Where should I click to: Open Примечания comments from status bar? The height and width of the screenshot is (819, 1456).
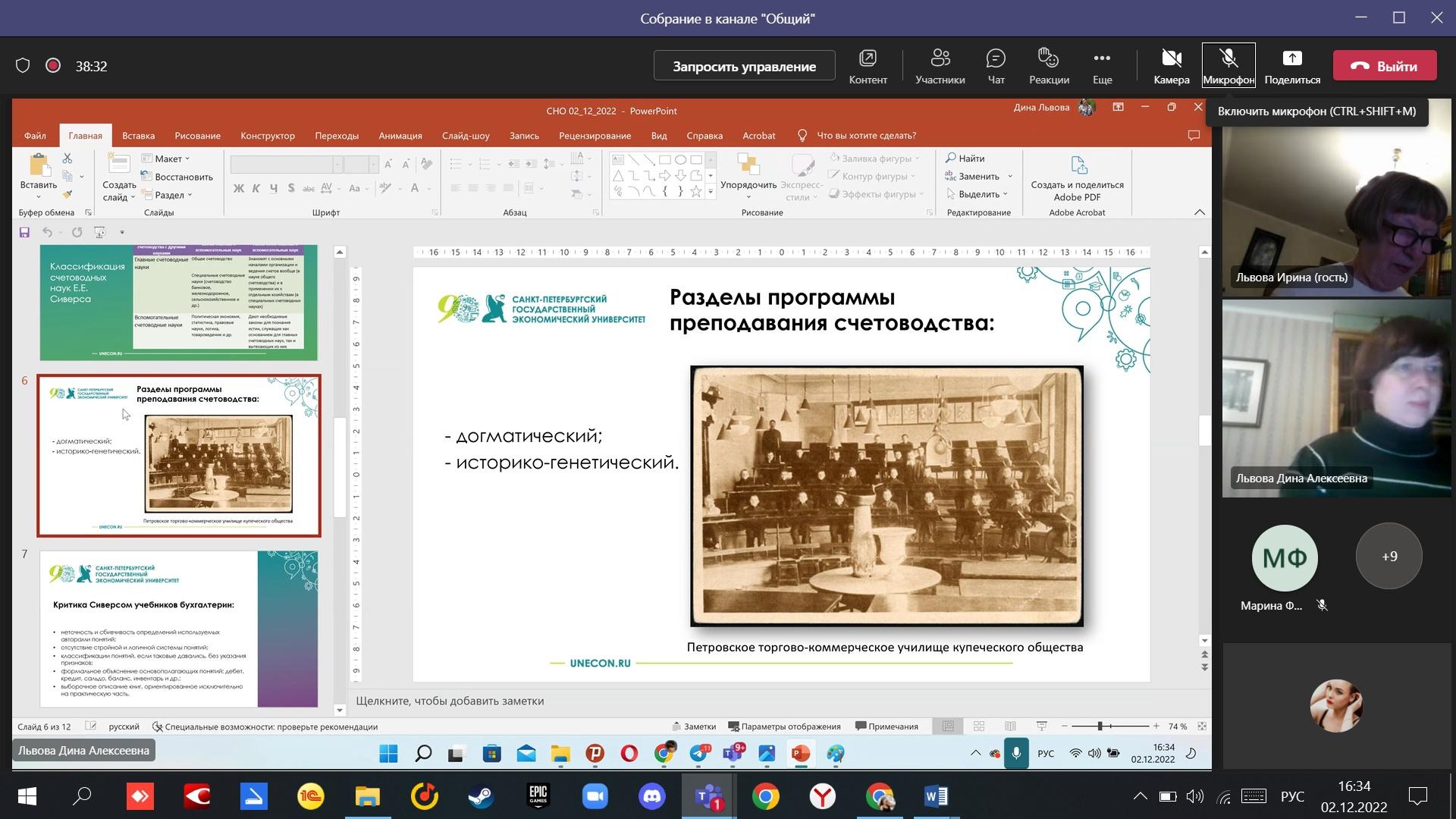click(886, 726)
